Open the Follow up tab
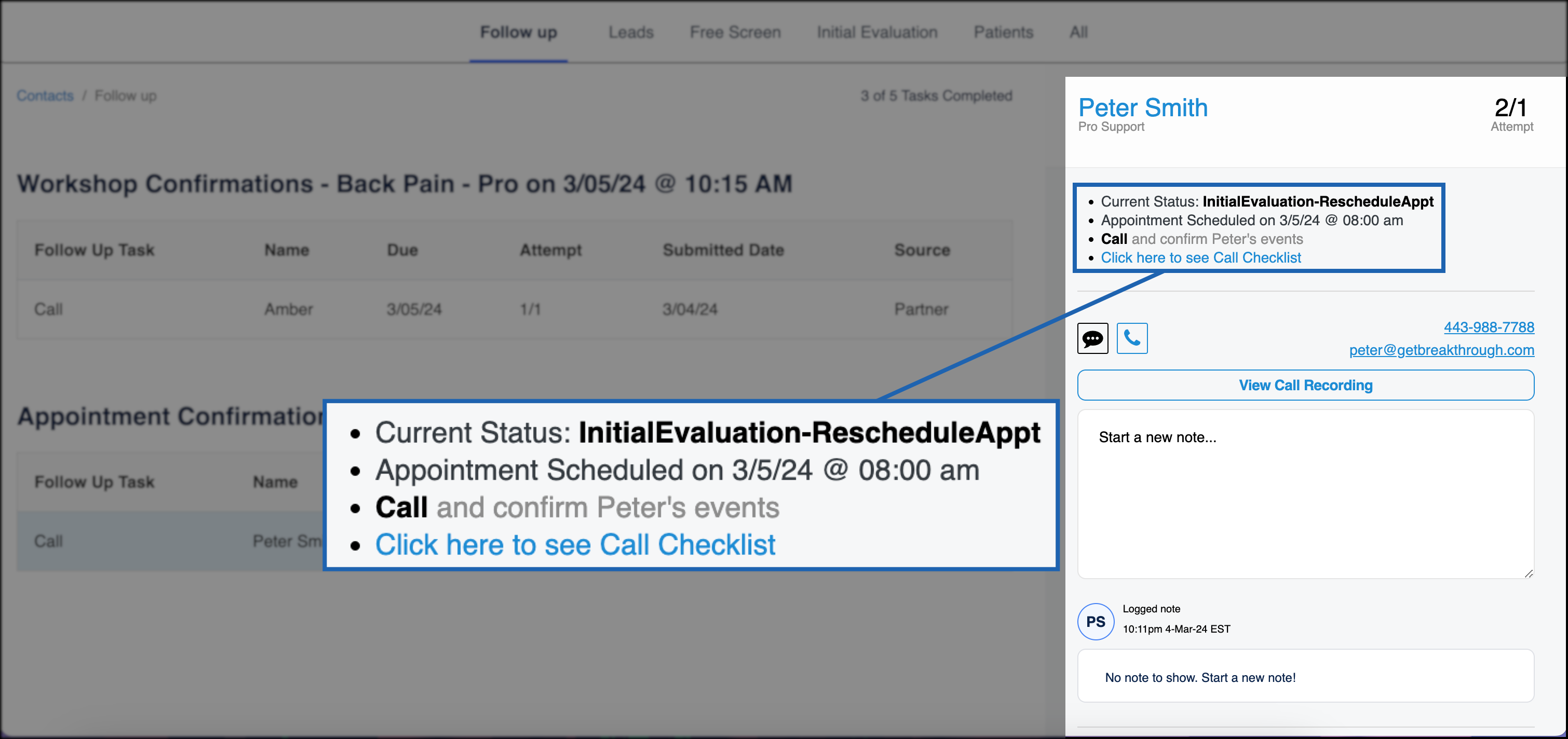The image size is (1568, 739). (x=518, y=32)
